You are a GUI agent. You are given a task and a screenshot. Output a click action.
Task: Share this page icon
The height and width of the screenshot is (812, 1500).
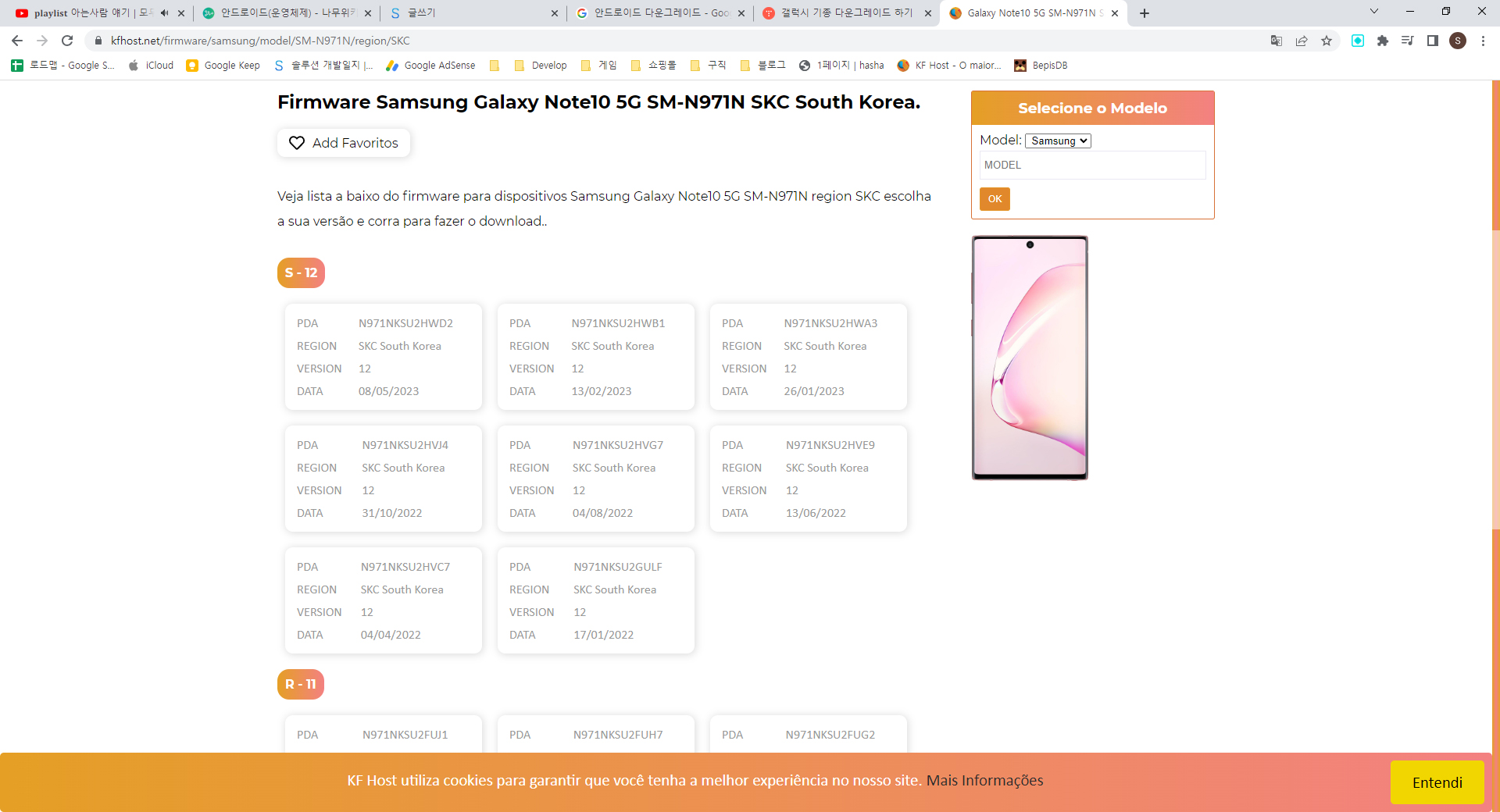point(1302,41)
